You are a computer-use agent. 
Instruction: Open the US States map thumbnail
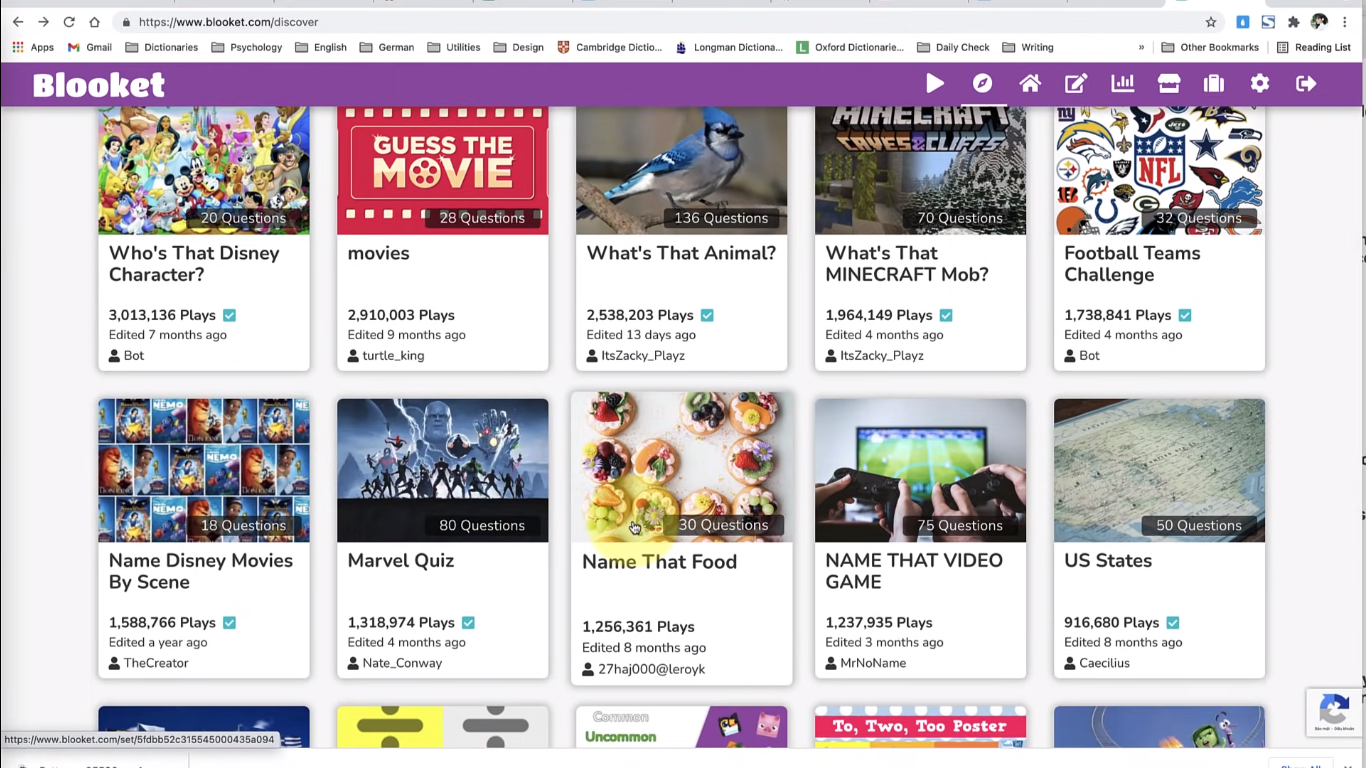1160,470
